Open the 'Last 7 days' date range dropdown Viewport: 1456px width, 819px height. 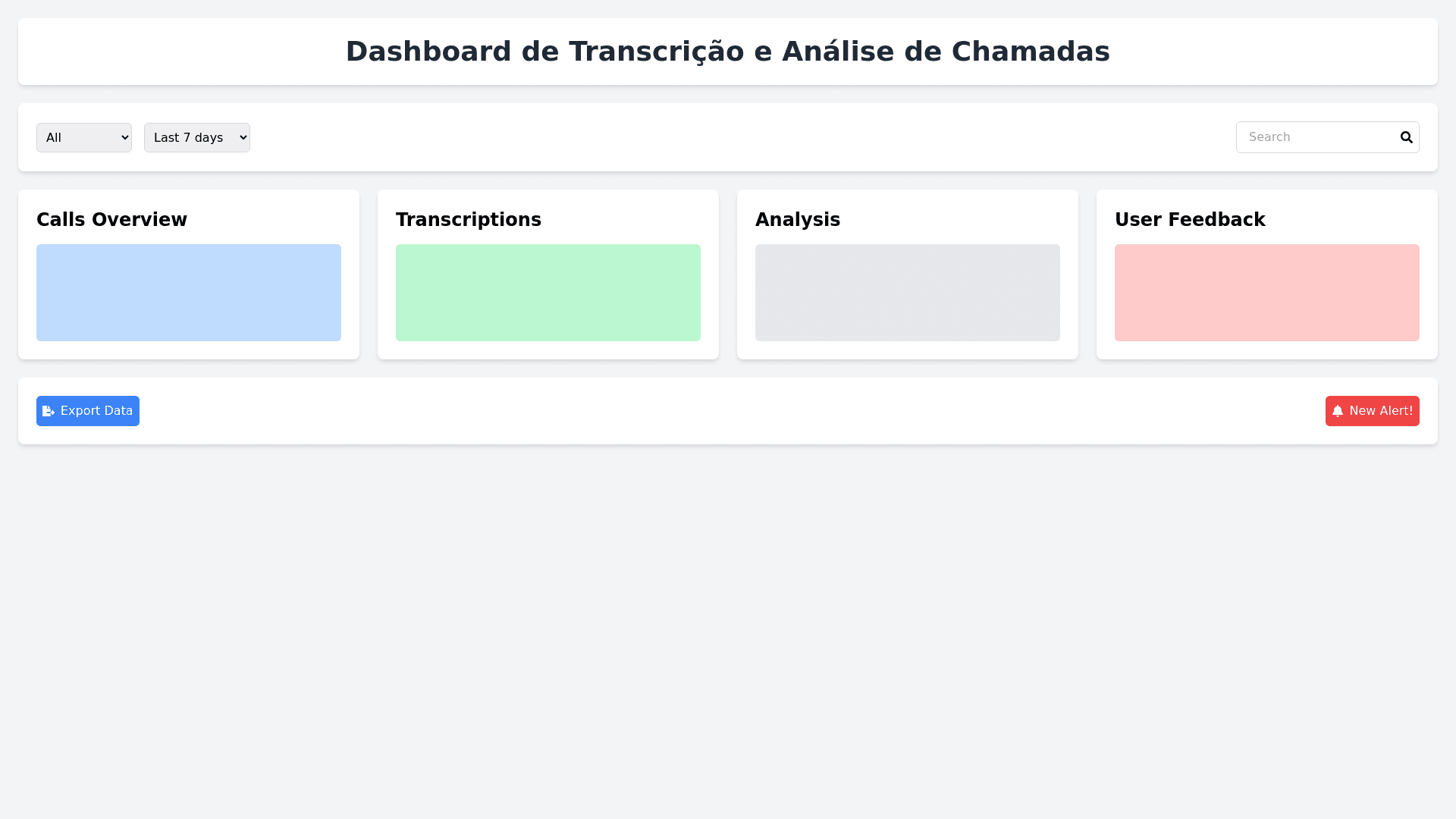pos(196,137)
